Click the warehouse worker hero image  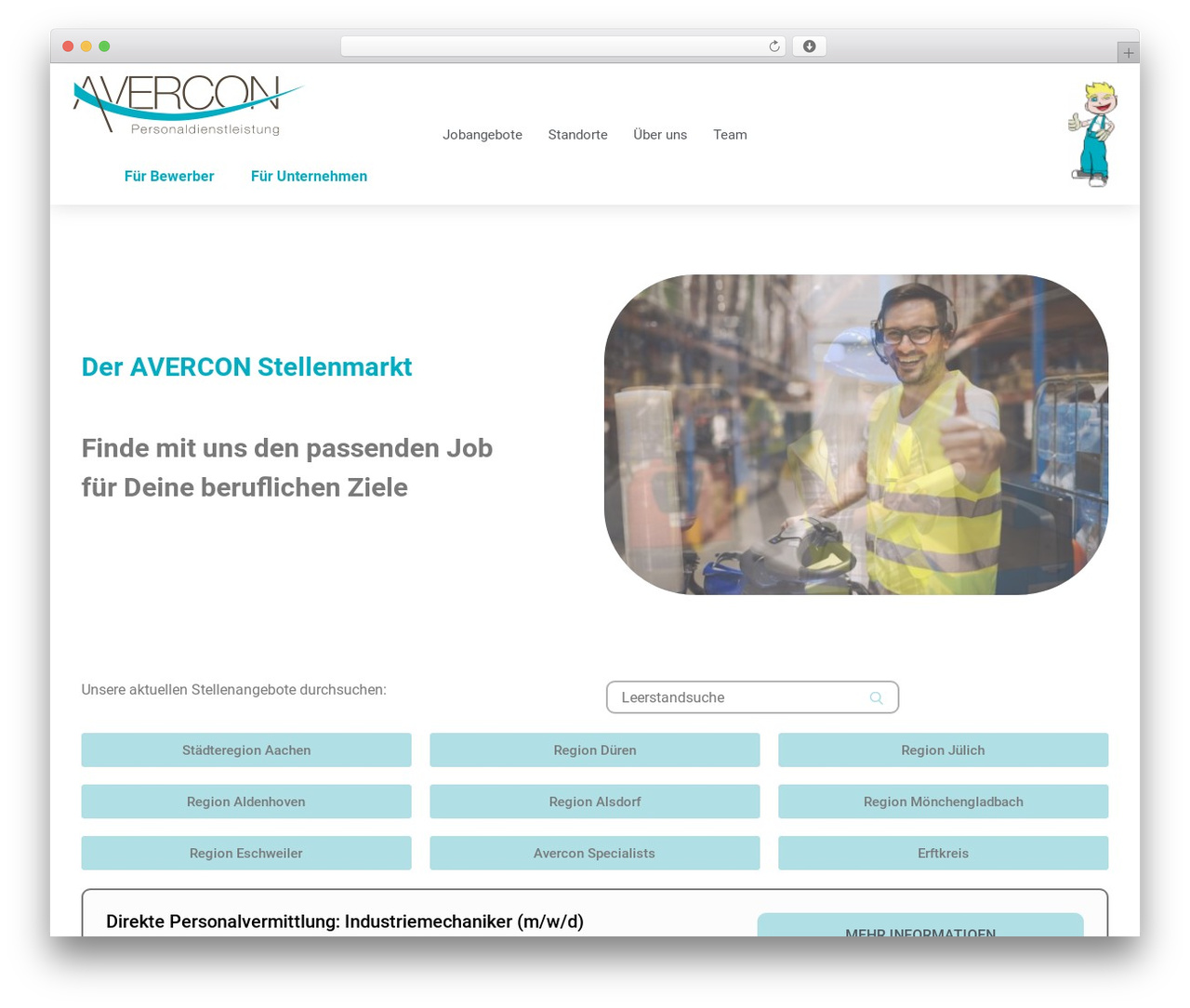(856, 434)
